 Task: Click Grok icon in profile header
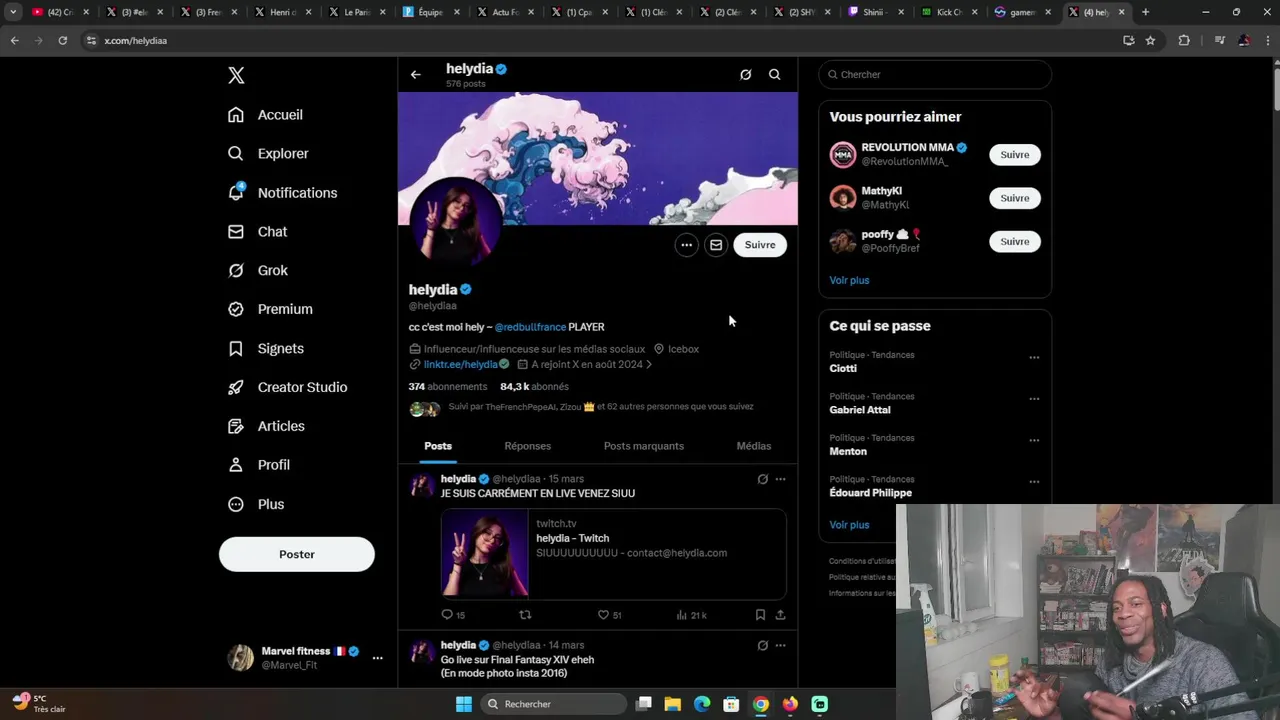745,75
